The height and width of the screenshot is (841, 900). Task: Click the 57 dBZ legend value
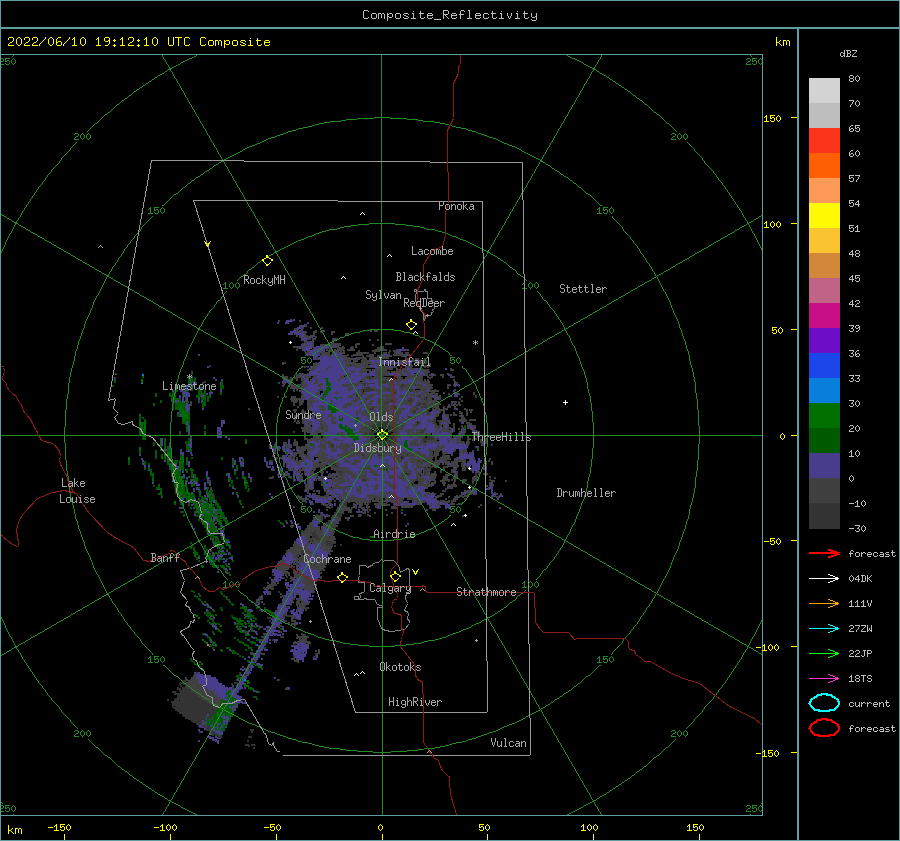point(854,179)
